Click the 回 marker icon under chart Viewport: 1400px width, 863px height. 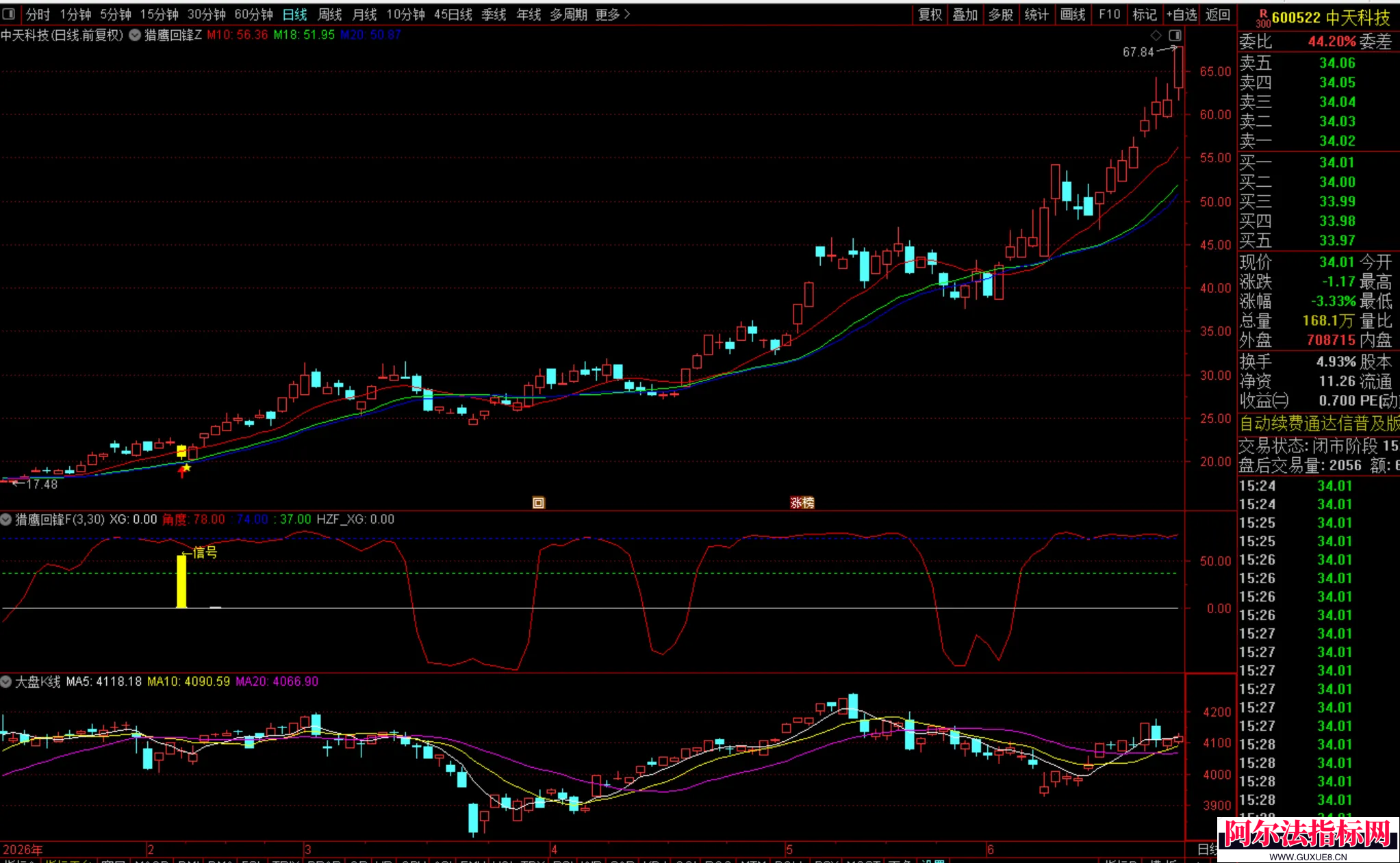tap(539, 503)
